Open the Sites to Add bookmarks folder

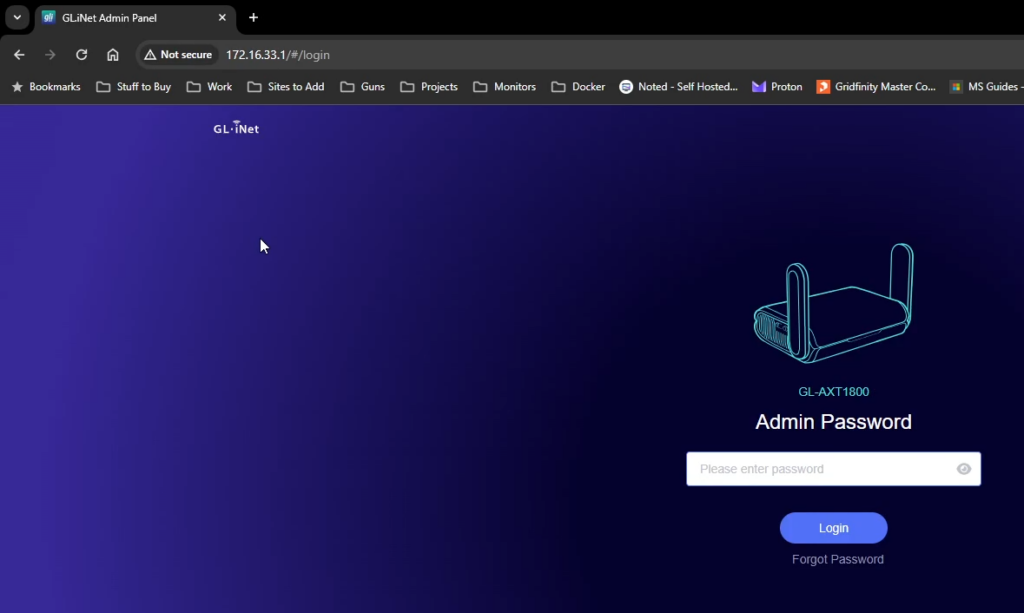pos(285,87)
